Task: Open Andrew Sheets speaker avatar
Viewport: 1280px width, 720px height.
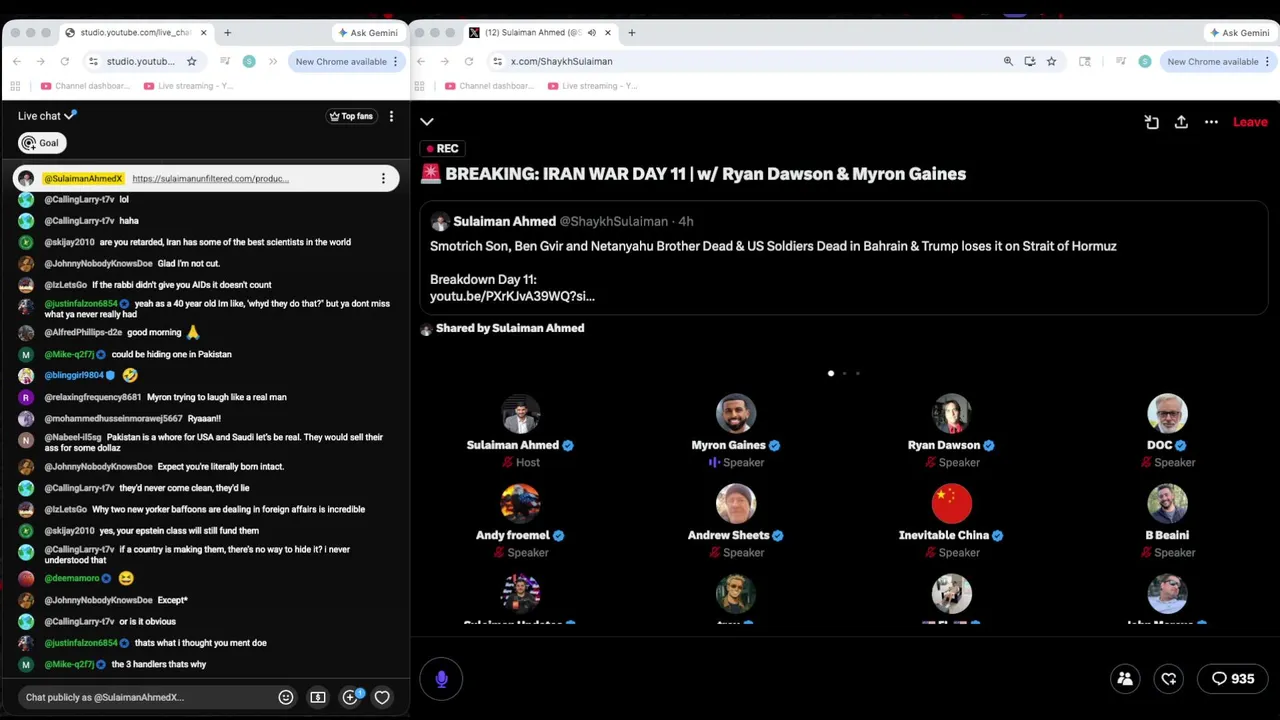Action: point(736,504)
